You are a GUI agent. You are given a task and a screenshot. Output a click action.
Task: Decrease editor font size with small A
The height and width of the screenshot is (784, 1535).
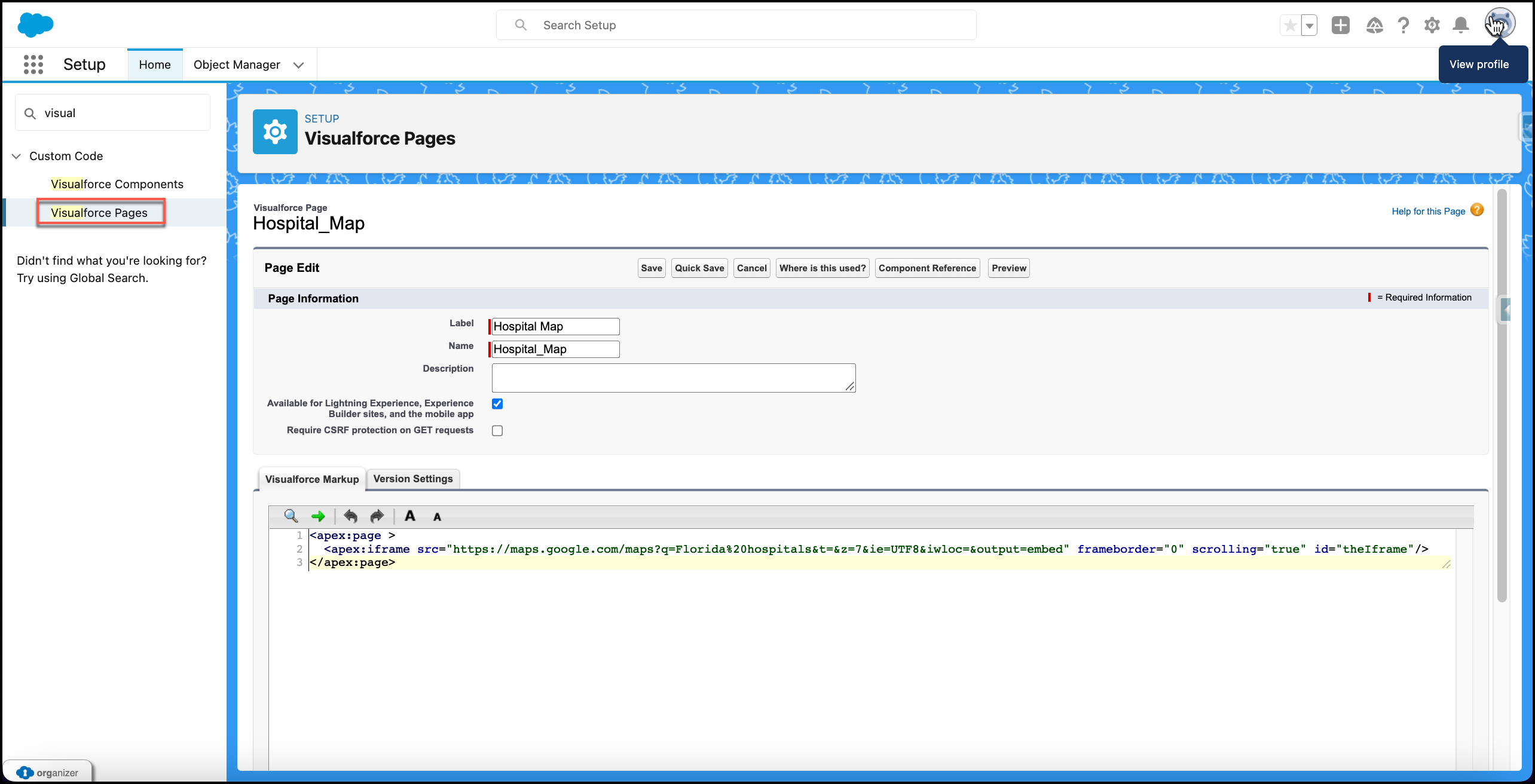coord(437,517)
